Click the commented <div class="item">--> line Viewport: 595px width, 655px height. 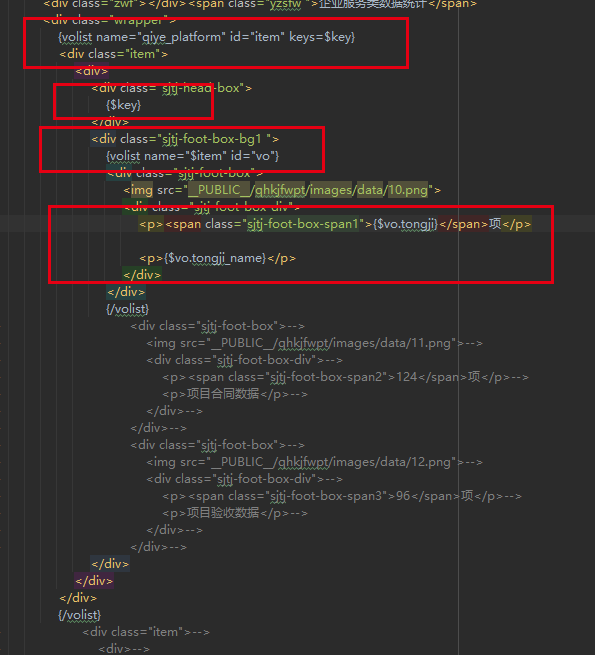pyautogui.click(x=146, y=632)
